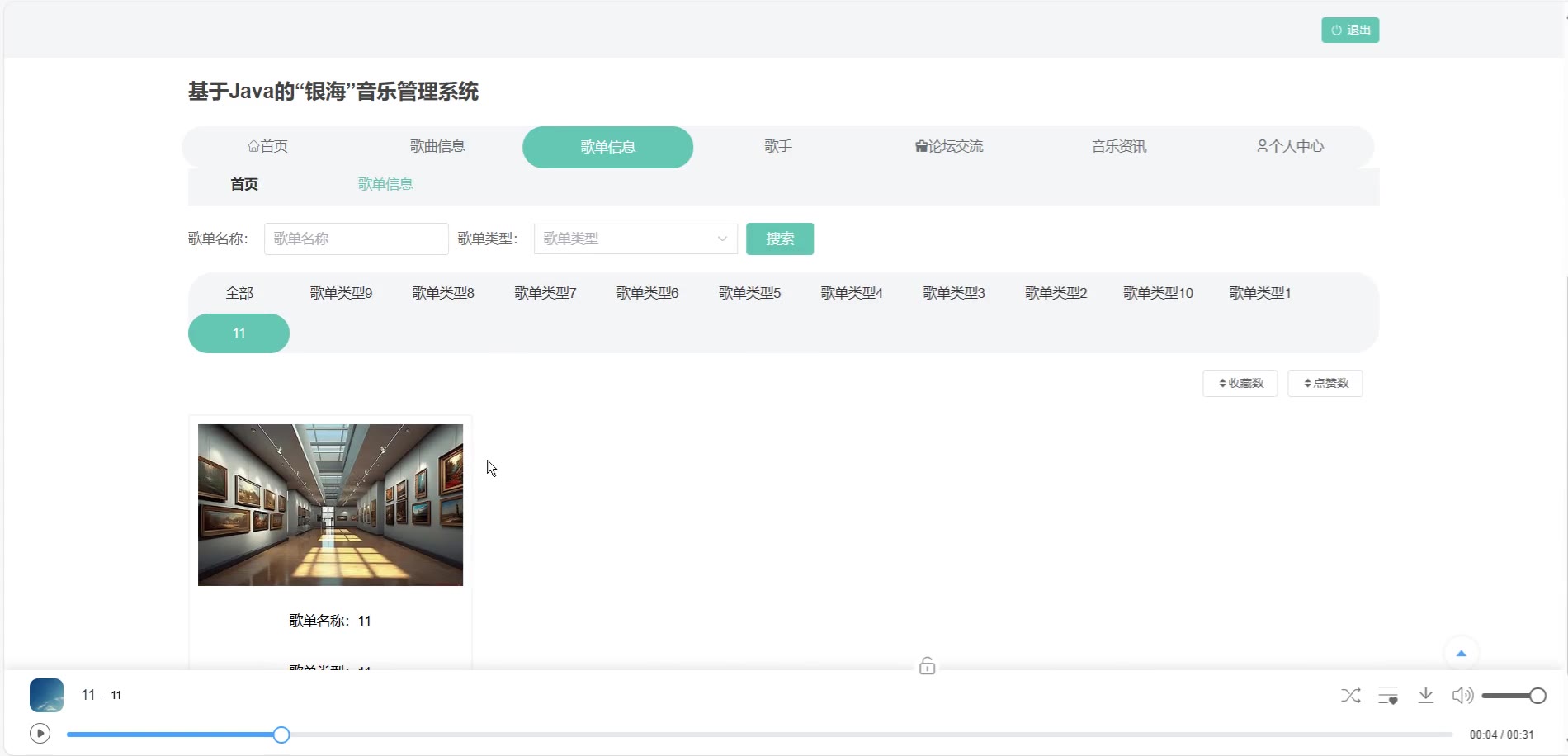Click the player lock icon
The height and width of the screenshot is (756, 1568).
point(927,666)
